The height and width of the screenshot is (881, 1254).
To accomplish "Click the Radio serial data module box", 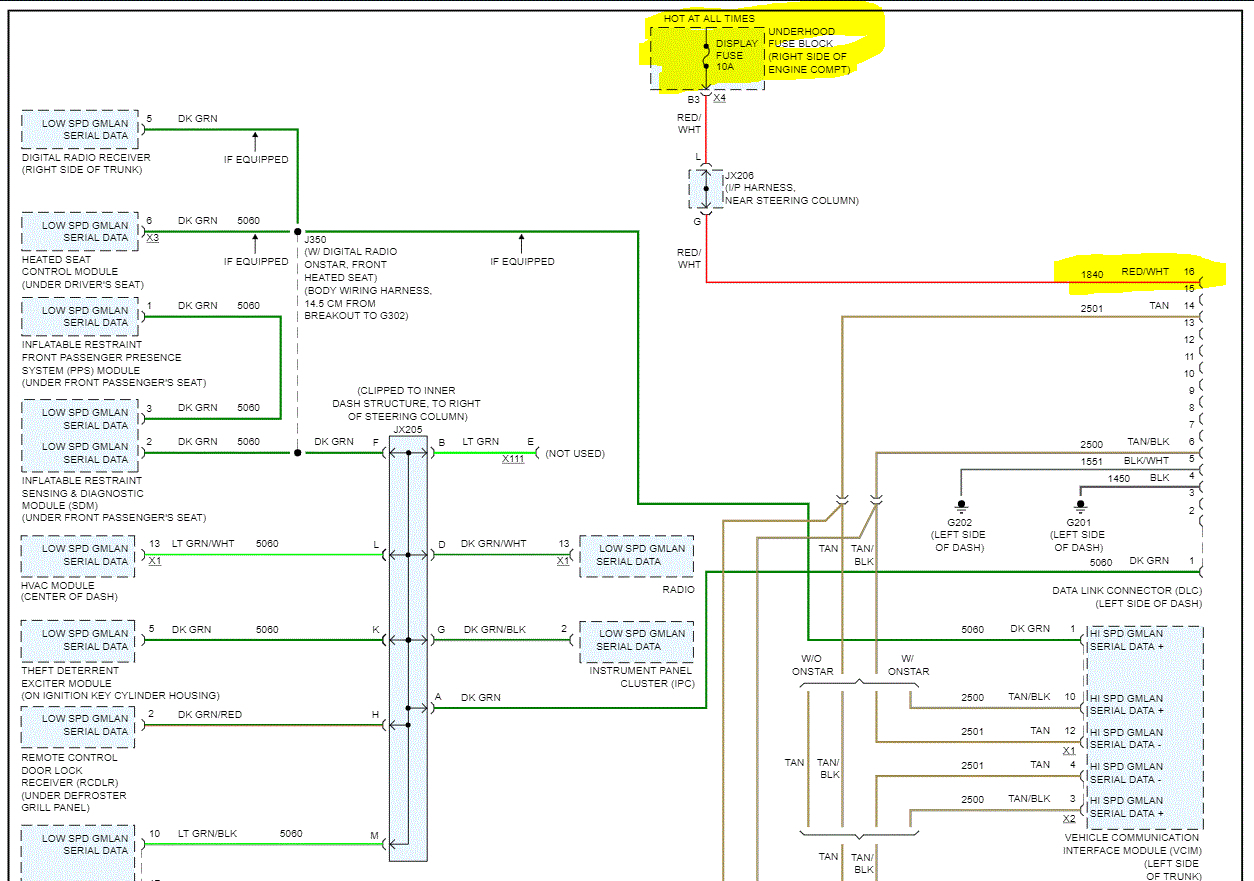I will pyautogui.click(x=636, y=555).
